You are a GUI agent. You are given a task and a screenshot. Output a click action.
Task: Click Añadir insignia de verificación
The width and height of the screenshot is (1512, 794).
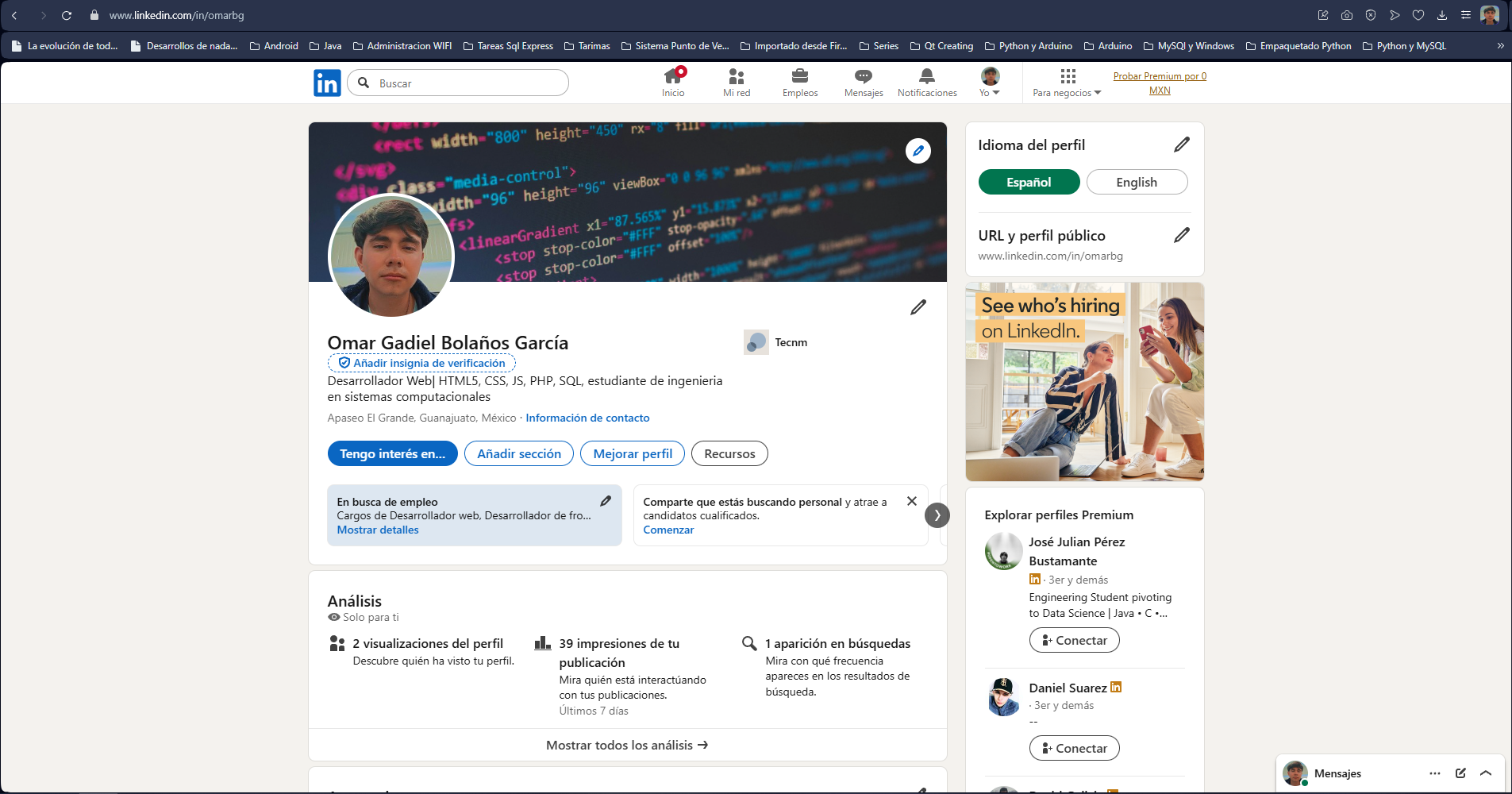(x=421, y=363)
